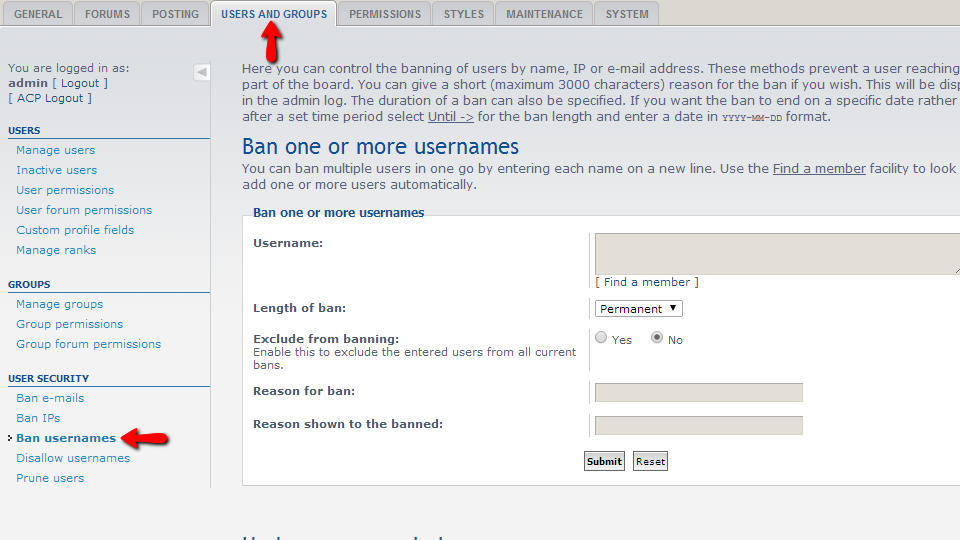This screenshot has height=540, width=960.
Task: Open the Length of ban dropdown
Action: (x=638, y=309)
